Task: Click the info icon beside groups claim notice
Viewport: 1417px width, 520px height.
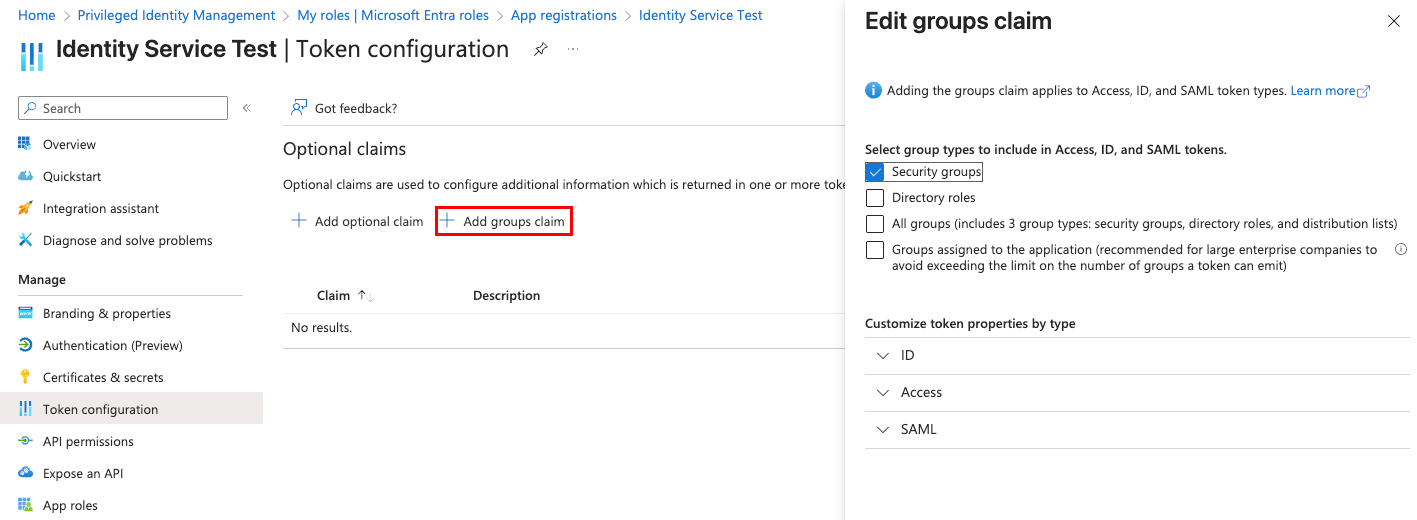Action: [873, 91]
